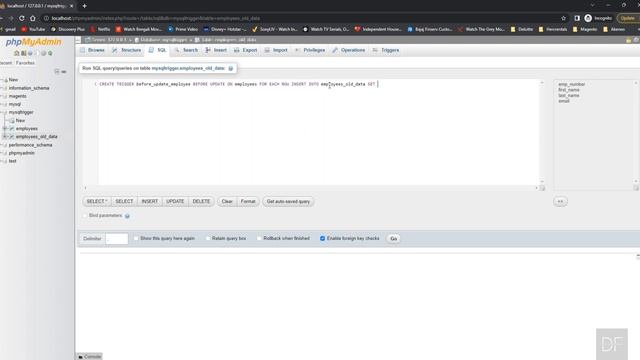Image resolution: width=640 pixels, height=360 pixels.
Task: Click Format button
Action: pos(248,202)
